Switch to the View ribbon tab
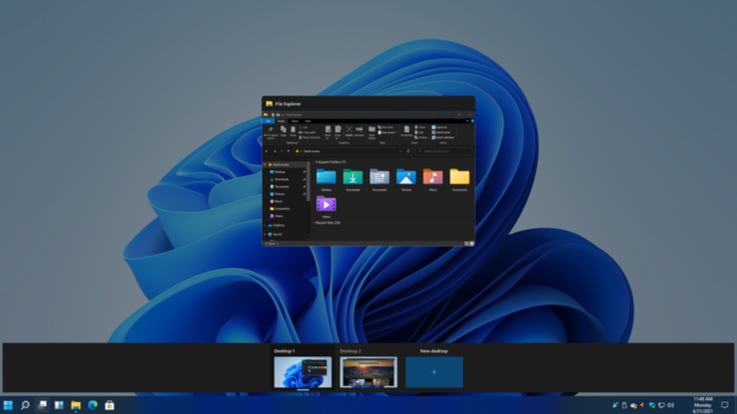Viewport: 737px width, 414px height. click(308, 121)
